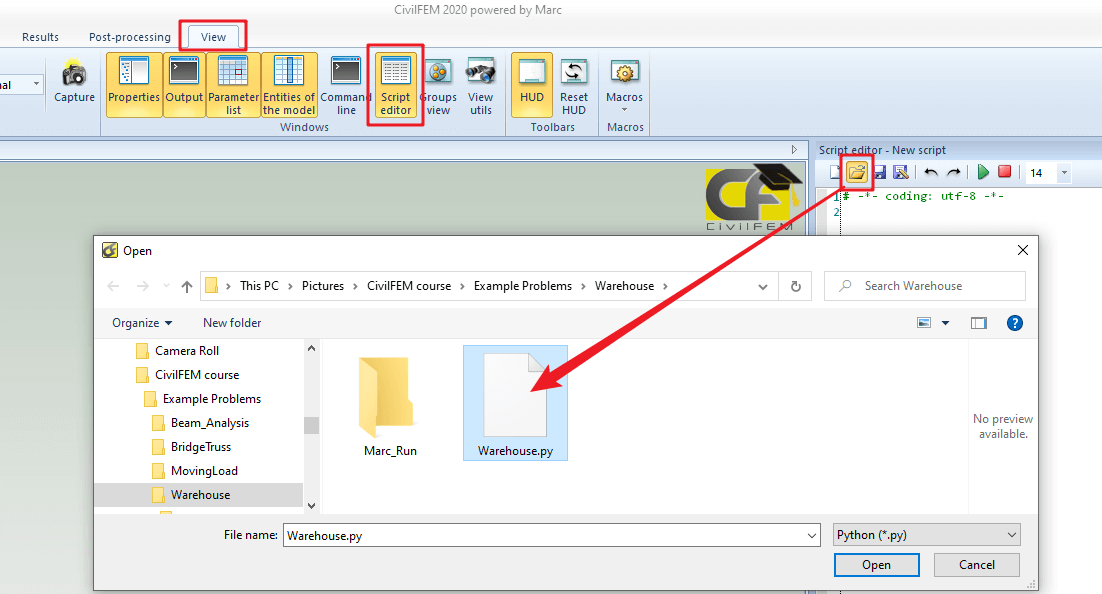Toggle the Output window
Viewport: 1102px width, 594px height.
(x=184, y=85)
